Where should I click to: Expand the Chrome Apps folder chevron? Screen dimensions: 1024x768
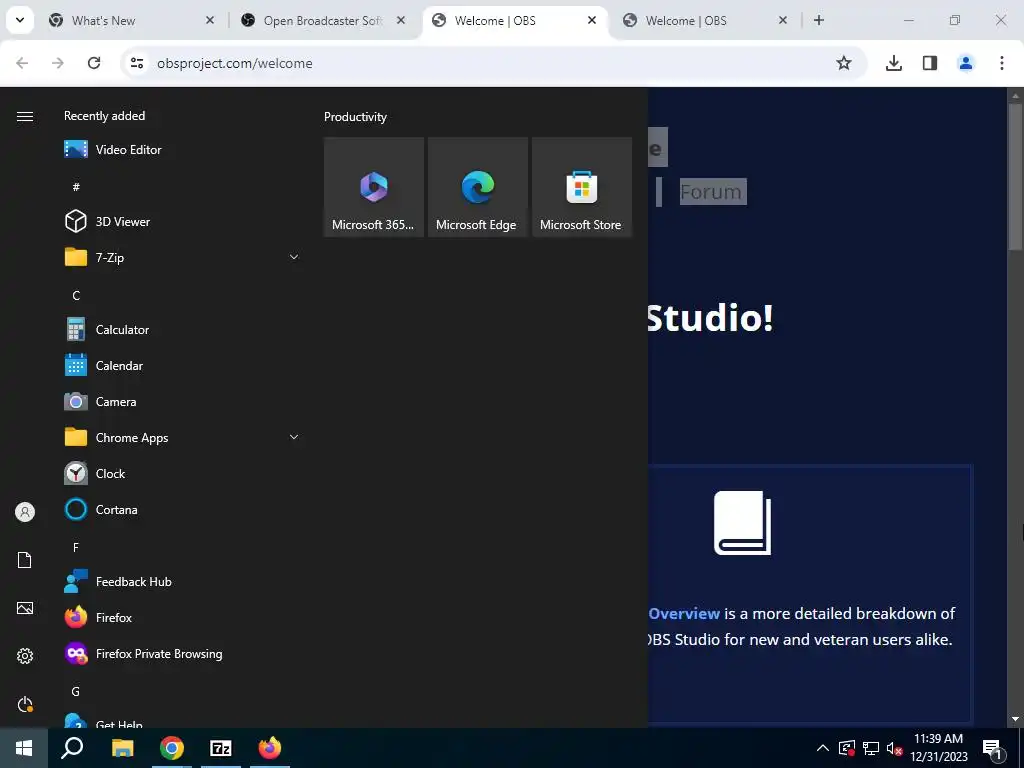point(294,438)
